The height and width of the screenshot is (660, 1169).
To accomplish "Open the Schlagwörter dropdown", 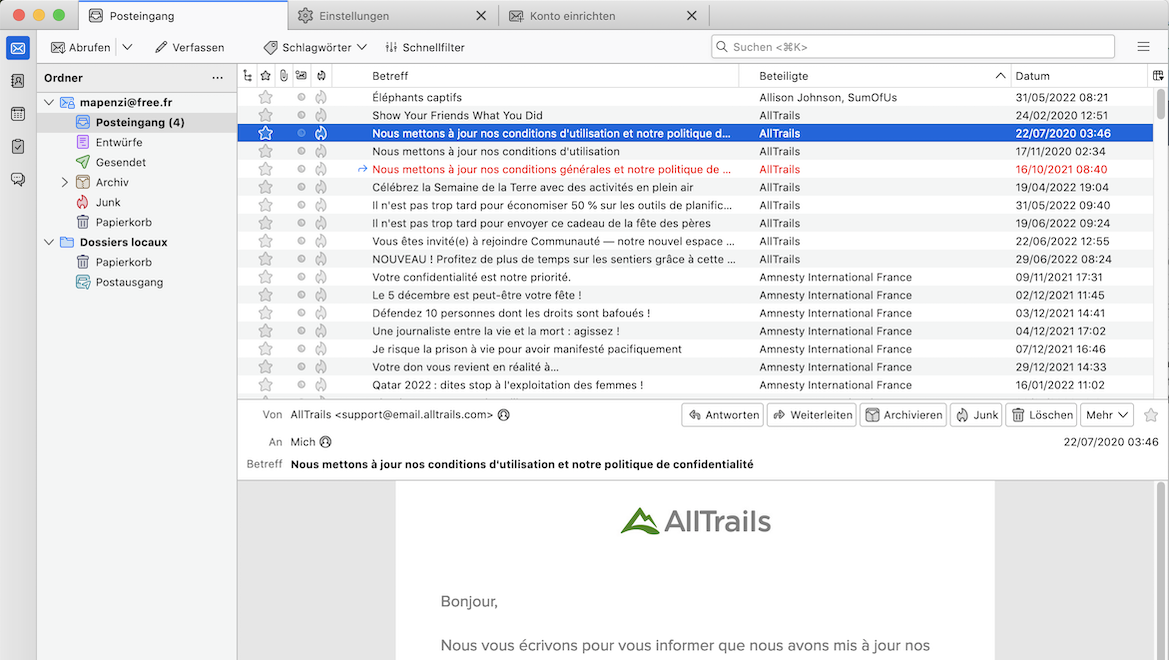I will point(315,47).
